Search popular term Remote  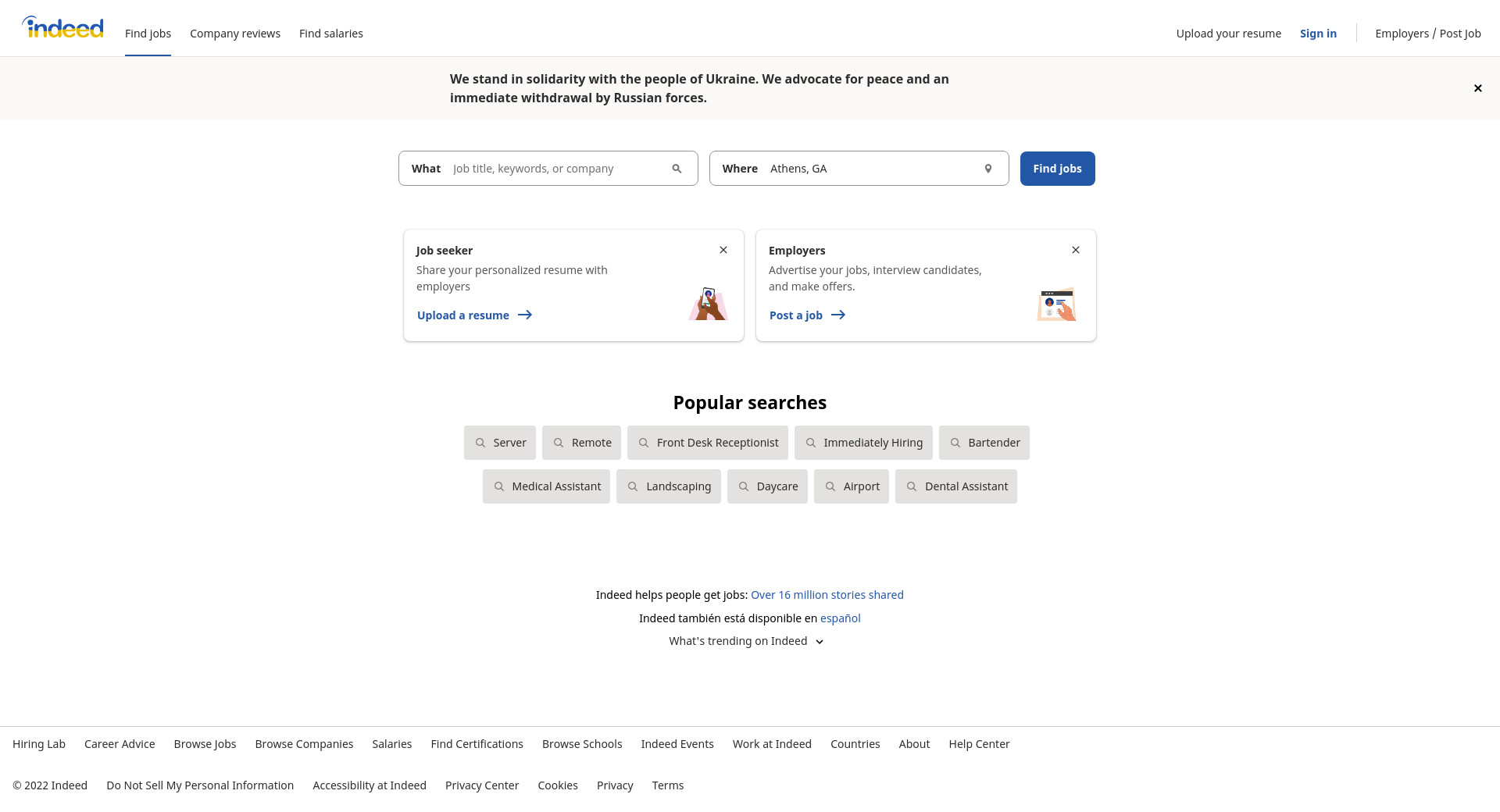581,443
